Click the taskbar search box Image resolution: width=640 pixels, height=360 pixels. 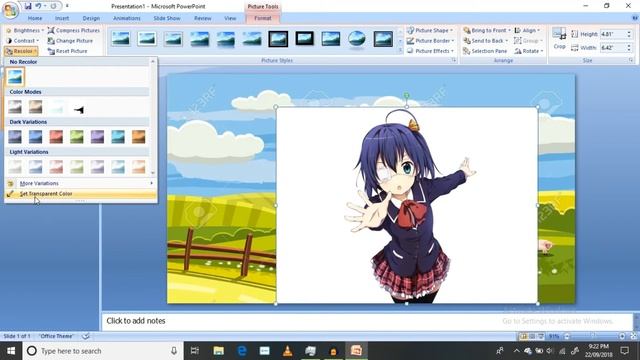[102, 351]
